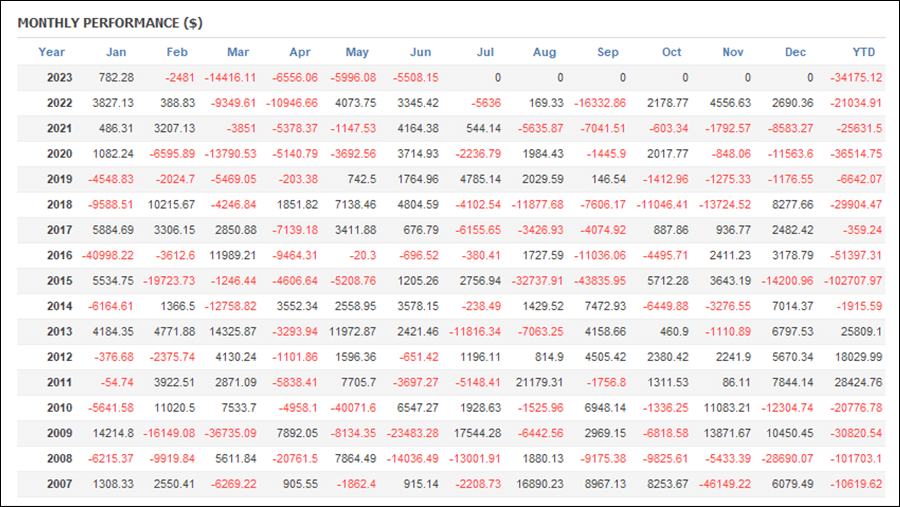Image resolution: width=900 pixels, height=507 pixels.
Task: Click the 2013 YTD value 25809.1
Action: pos(862,331)
